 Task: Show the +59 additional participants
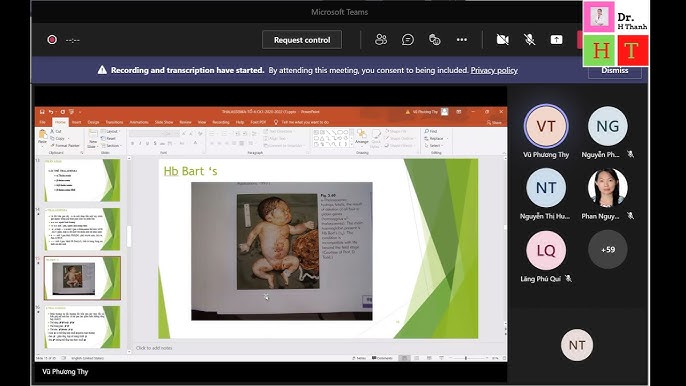608,250
